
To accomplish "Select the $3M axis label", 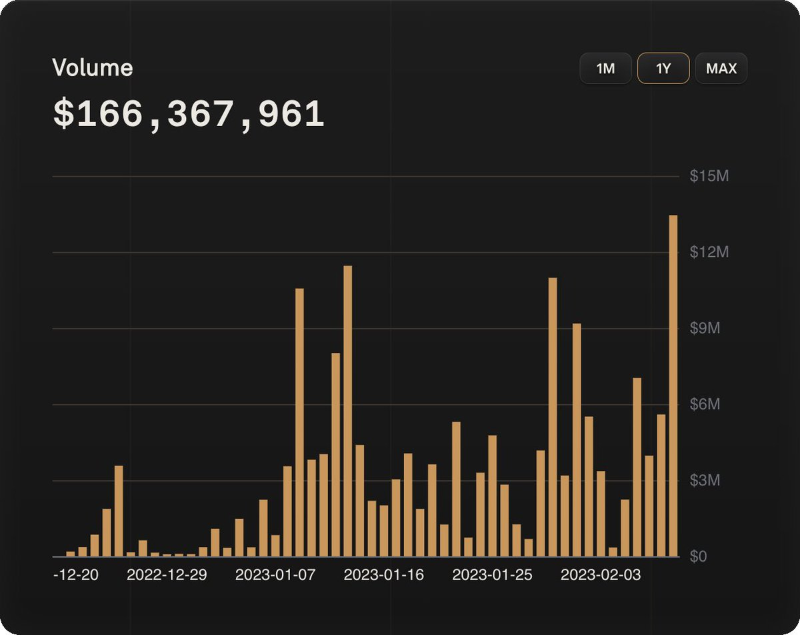I will (707, 481).
